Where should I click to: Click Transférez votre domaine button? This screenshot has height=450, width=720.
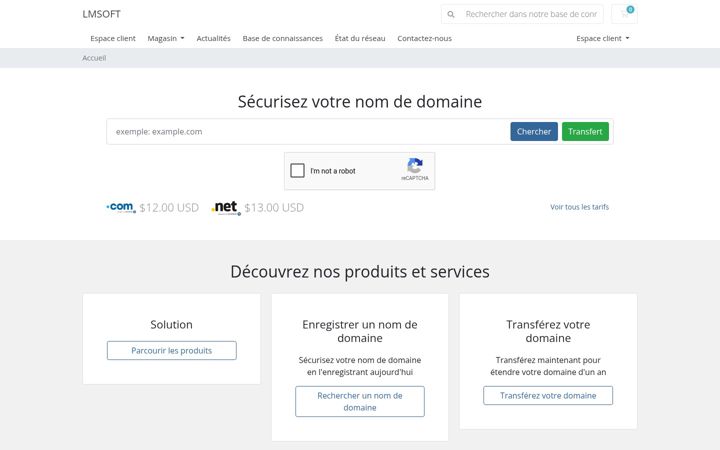548,395
